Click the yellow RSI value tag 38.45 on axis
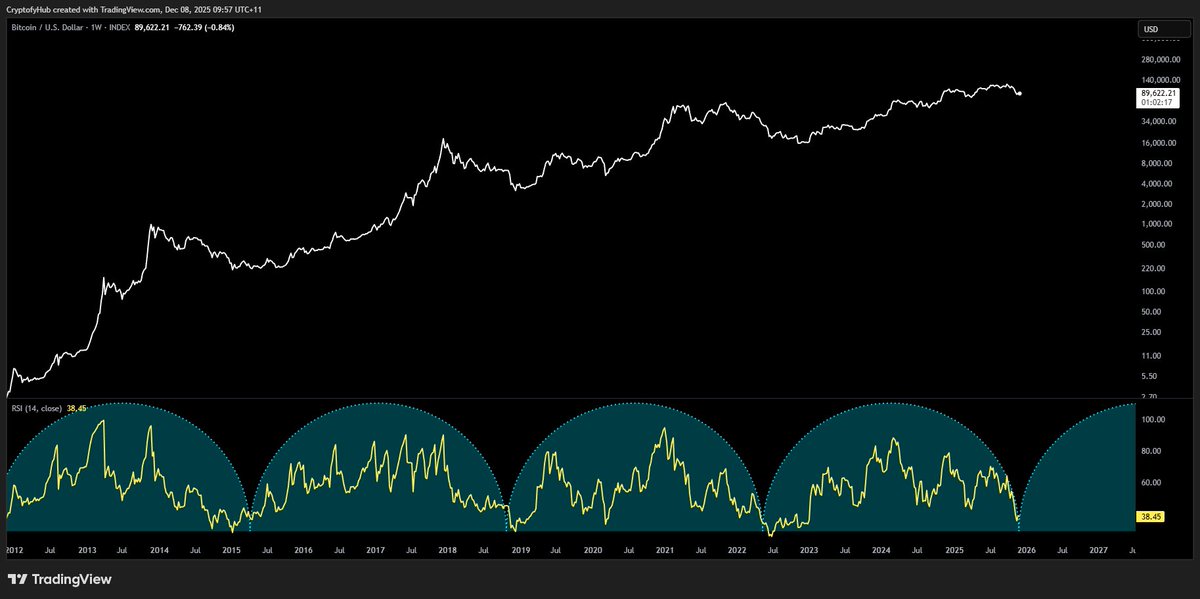 click(x=1152, y=517)
